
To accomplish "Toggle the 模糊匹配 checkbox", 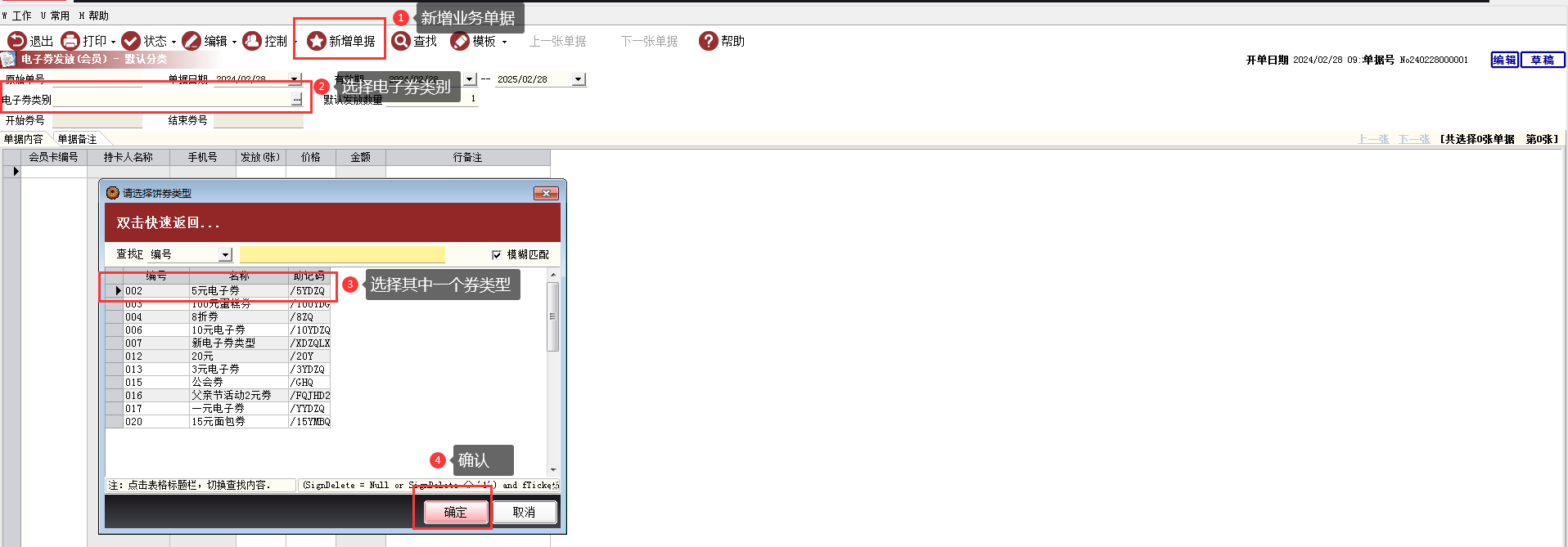I will pyautogui.click(x=497, y=255).
